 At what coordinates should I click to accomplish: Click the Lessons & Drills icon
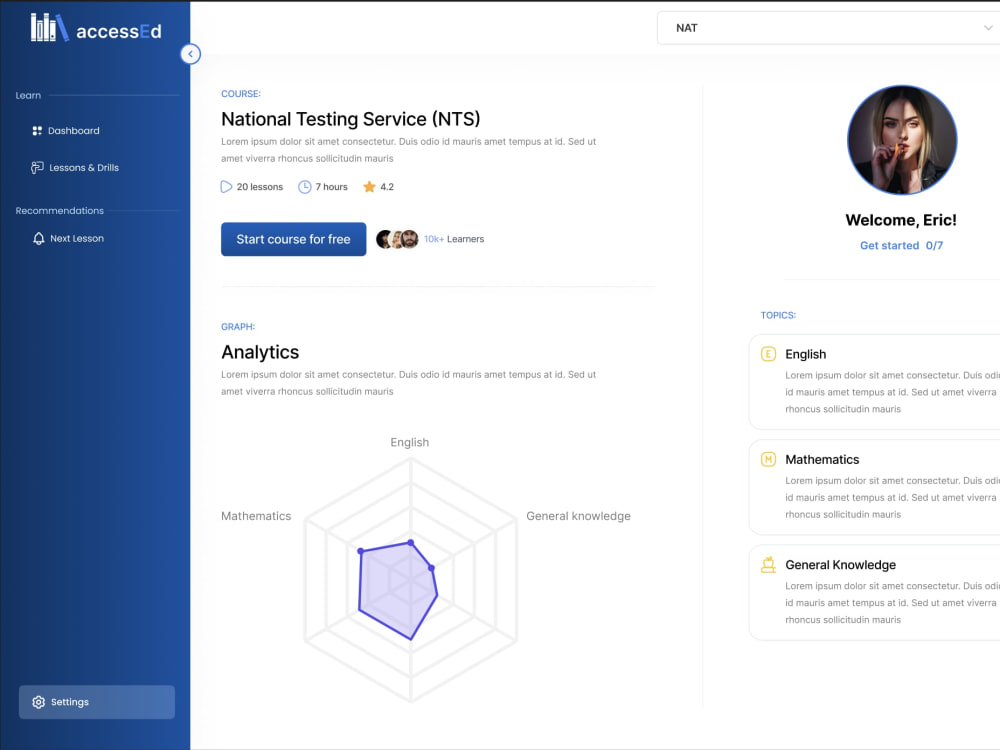point(37,168)
